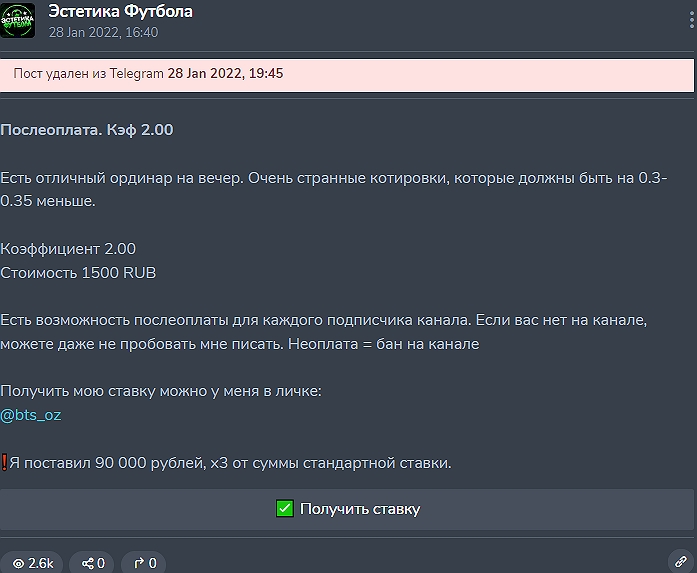
Task: Click the Стоимость 1500 RUB line
Action: [78, 273]
